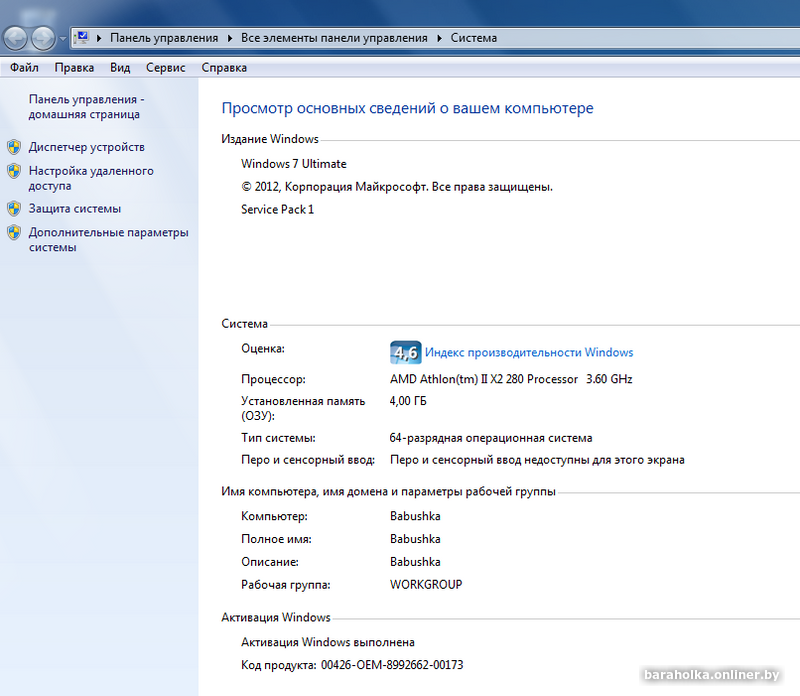This screenshot has width=800, height=696.
Task: Open Дополнительные параметры системы link
Action: (108, 240)
